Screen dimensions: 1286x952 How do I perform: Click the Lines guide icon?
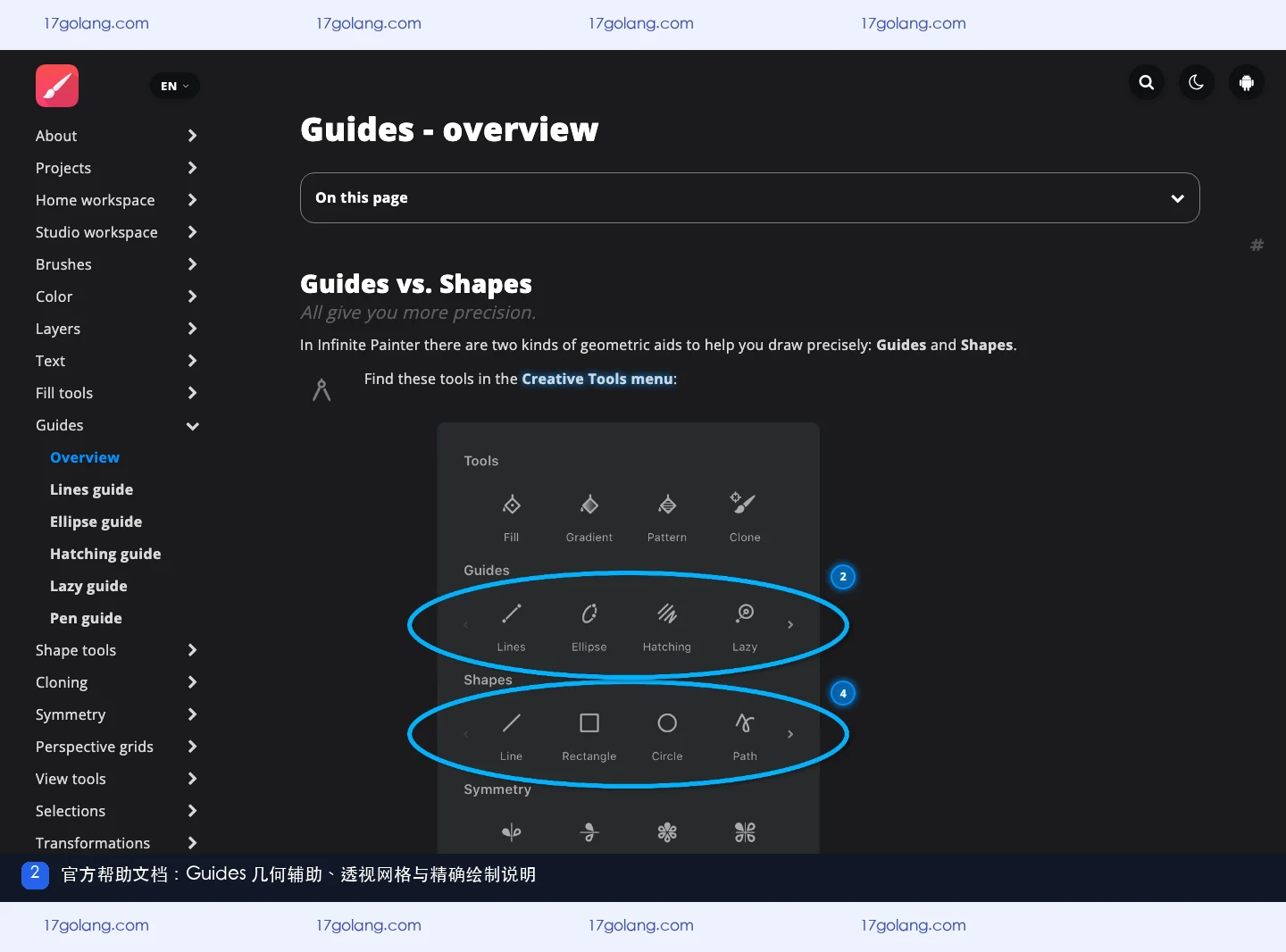pyautogui.click(x=511, y=614)
